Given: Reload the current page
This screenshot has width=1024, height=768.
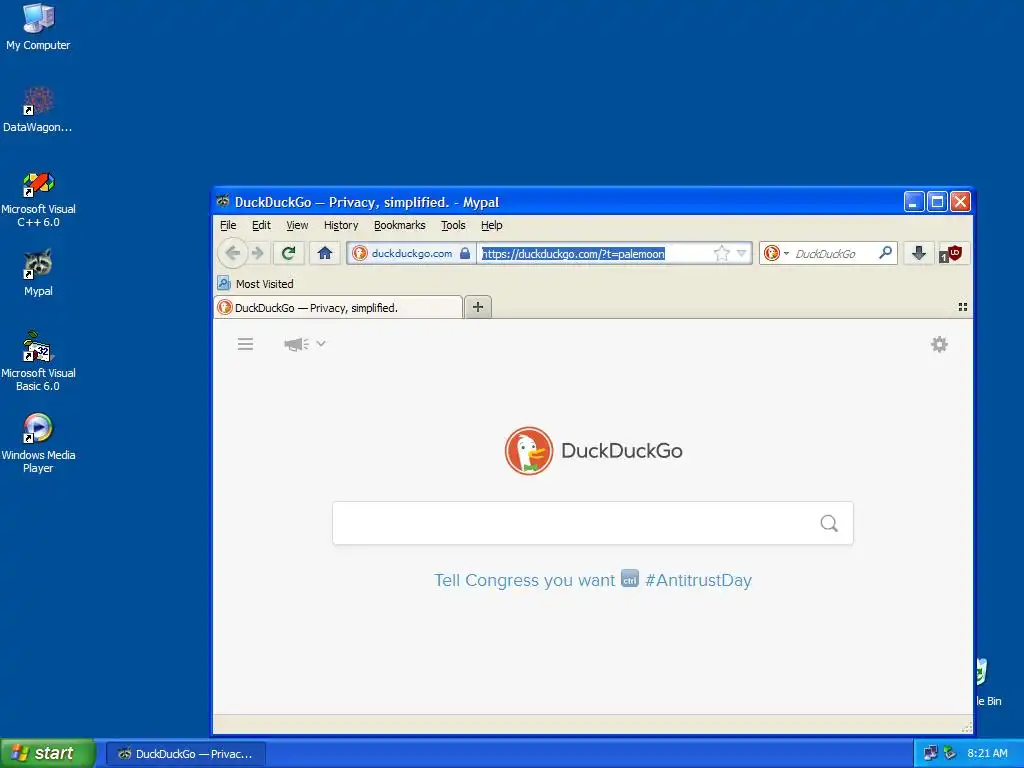Looking at the screenshot, I should pyautogui.click(x=288, y=253).
